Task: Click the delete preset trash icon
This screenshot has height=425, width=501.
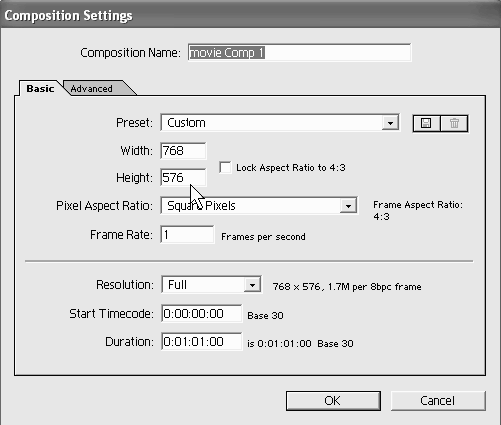Action: [454, 124]
